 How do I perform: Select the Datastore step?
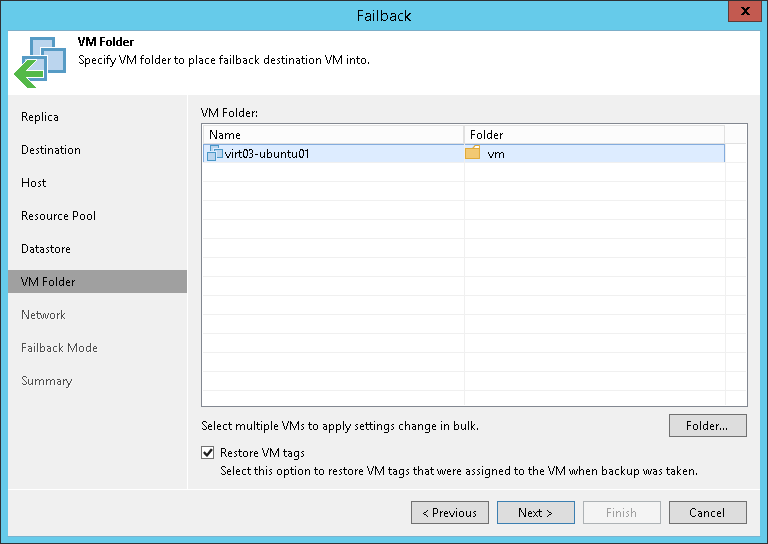(46, 249)
